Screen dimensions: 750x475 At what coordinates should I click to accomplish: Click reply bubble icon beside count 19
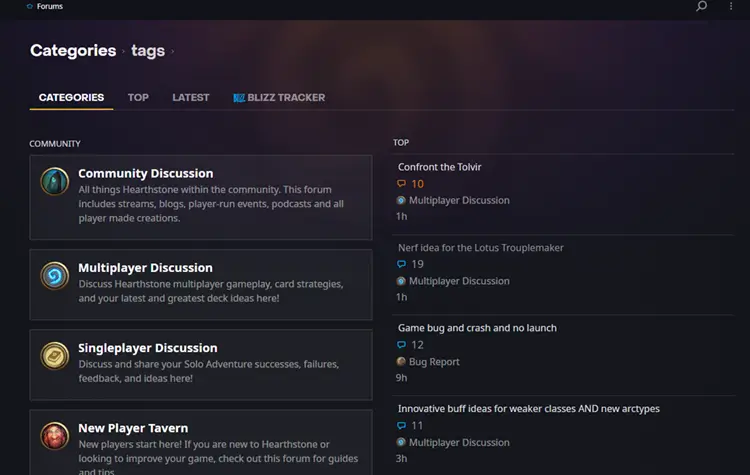click(401, 264)
